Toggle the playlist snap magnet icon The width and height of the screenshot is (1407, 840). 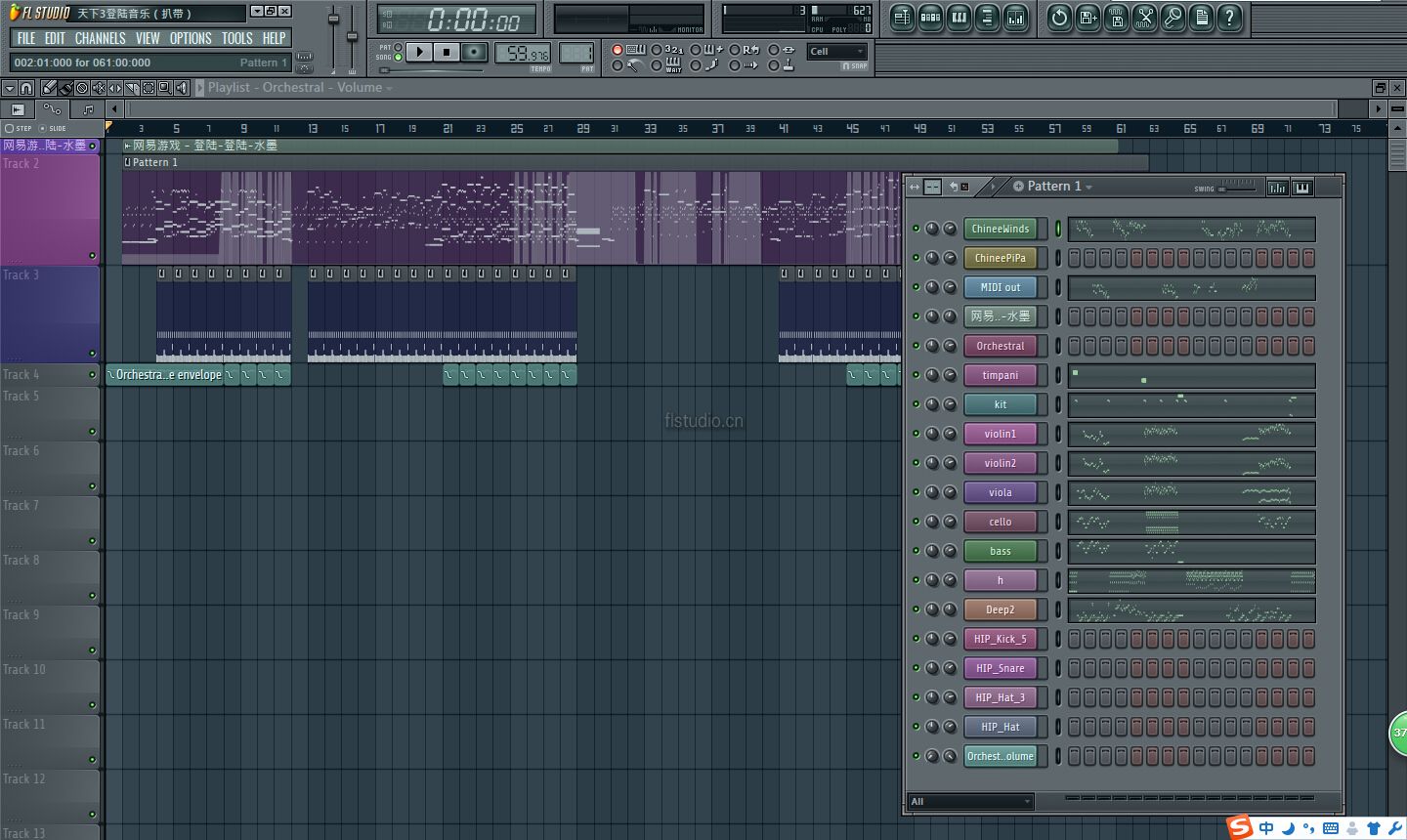point(26,88)
